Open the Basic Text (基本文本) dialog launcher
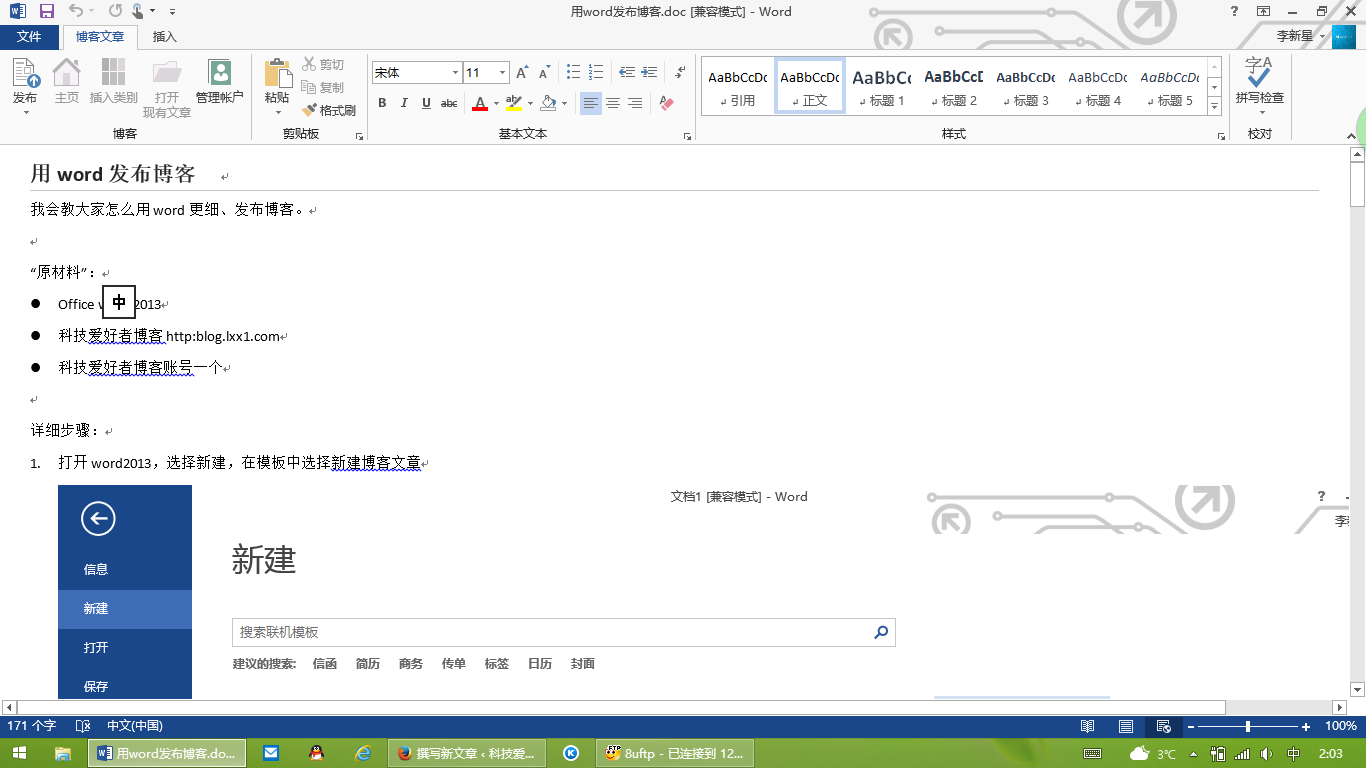Image resolution: width=1366 pixels, height=768 pixels. coord(687,135)
